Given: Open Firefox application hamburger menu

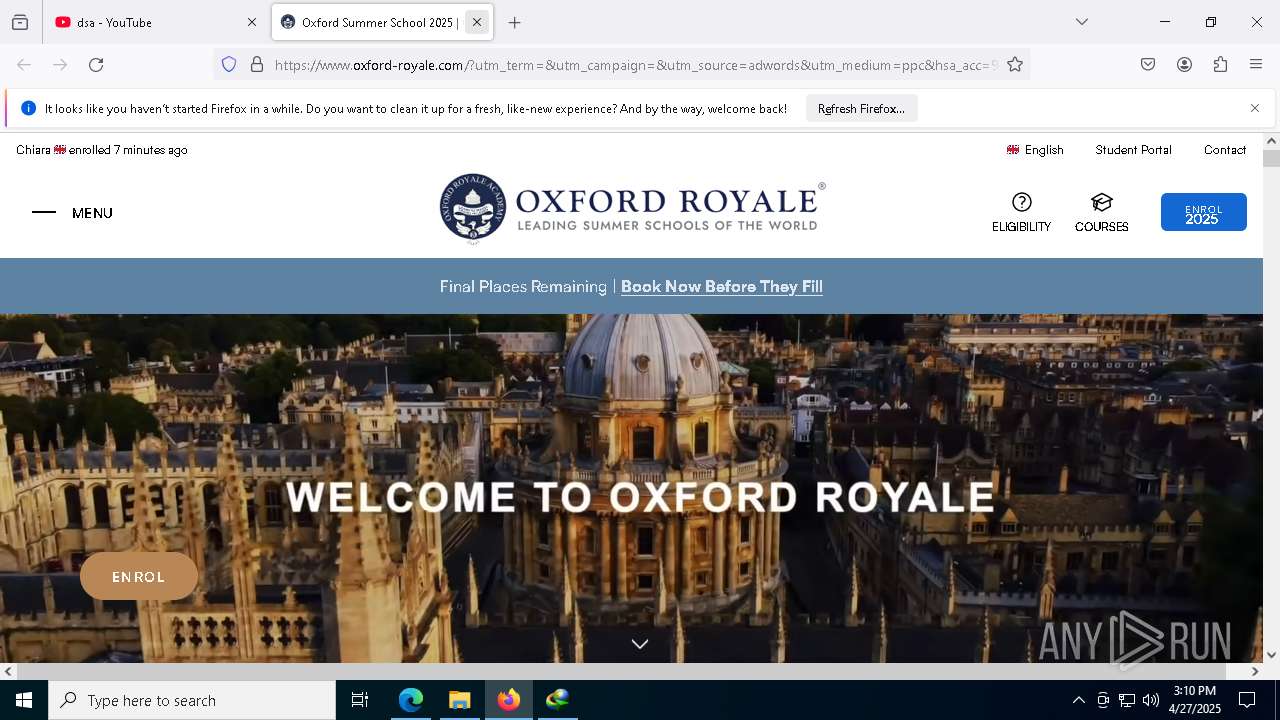Looking at the screenshot, I should (x=1256, y=65).
